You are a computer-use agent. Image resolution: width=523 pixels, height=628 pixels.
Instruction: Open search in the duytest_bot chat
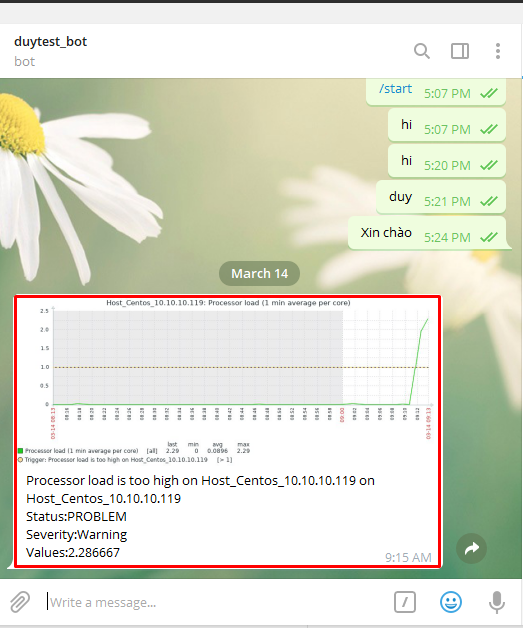tap(422, 51)
